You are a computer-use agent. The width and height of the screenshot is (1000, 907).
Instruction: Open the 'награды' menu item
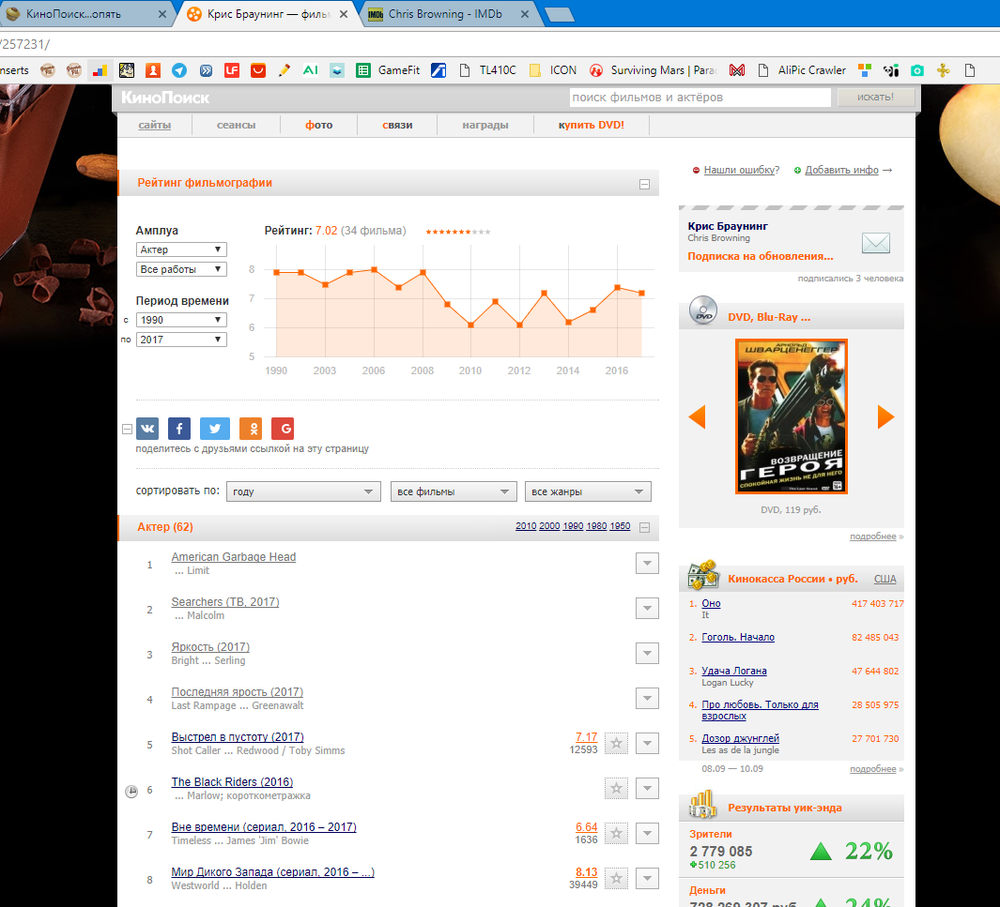pyautogui.click(x=485, y=125)
